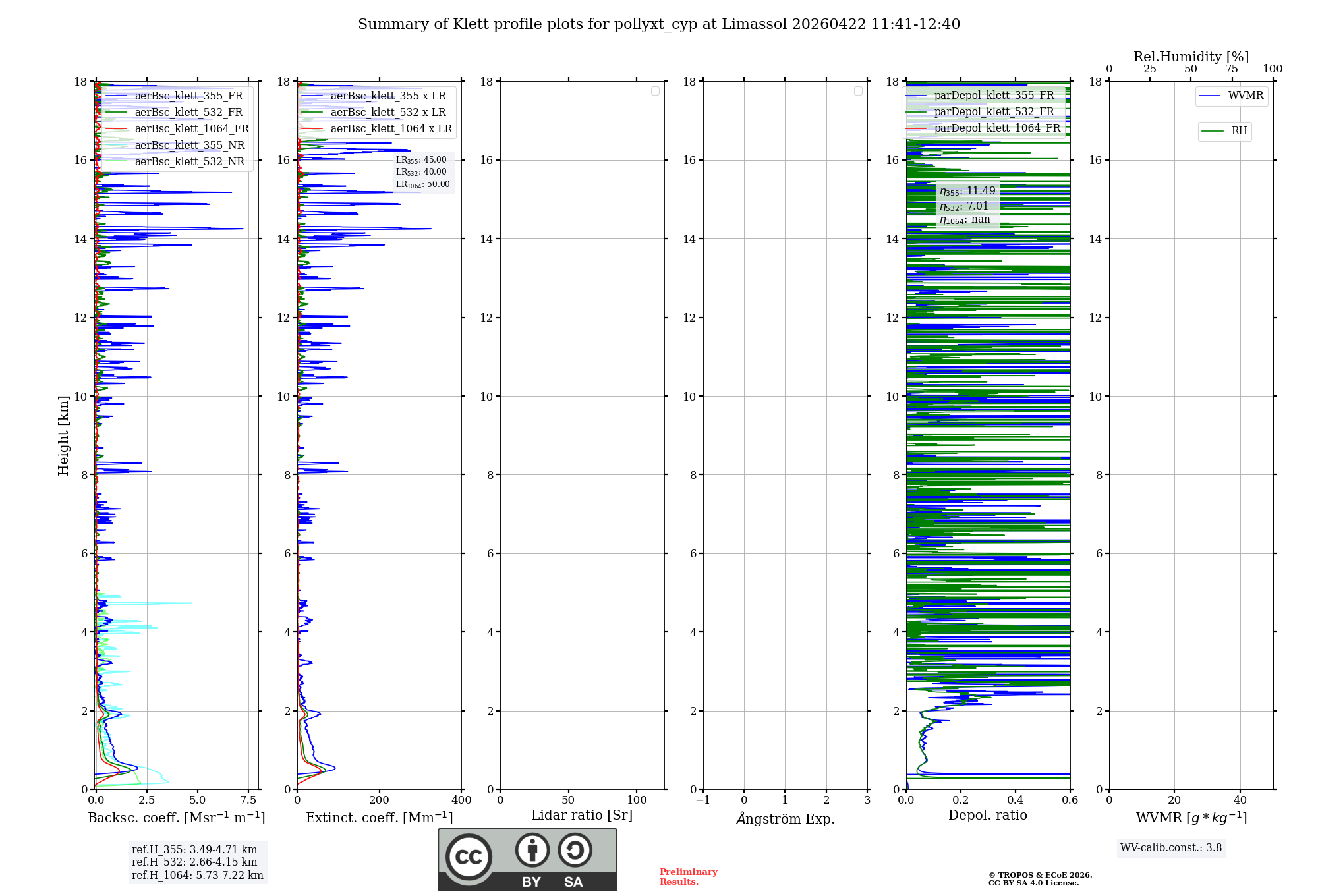Click aerBsc_klett_532_NR legend entry

pos(189,162)
